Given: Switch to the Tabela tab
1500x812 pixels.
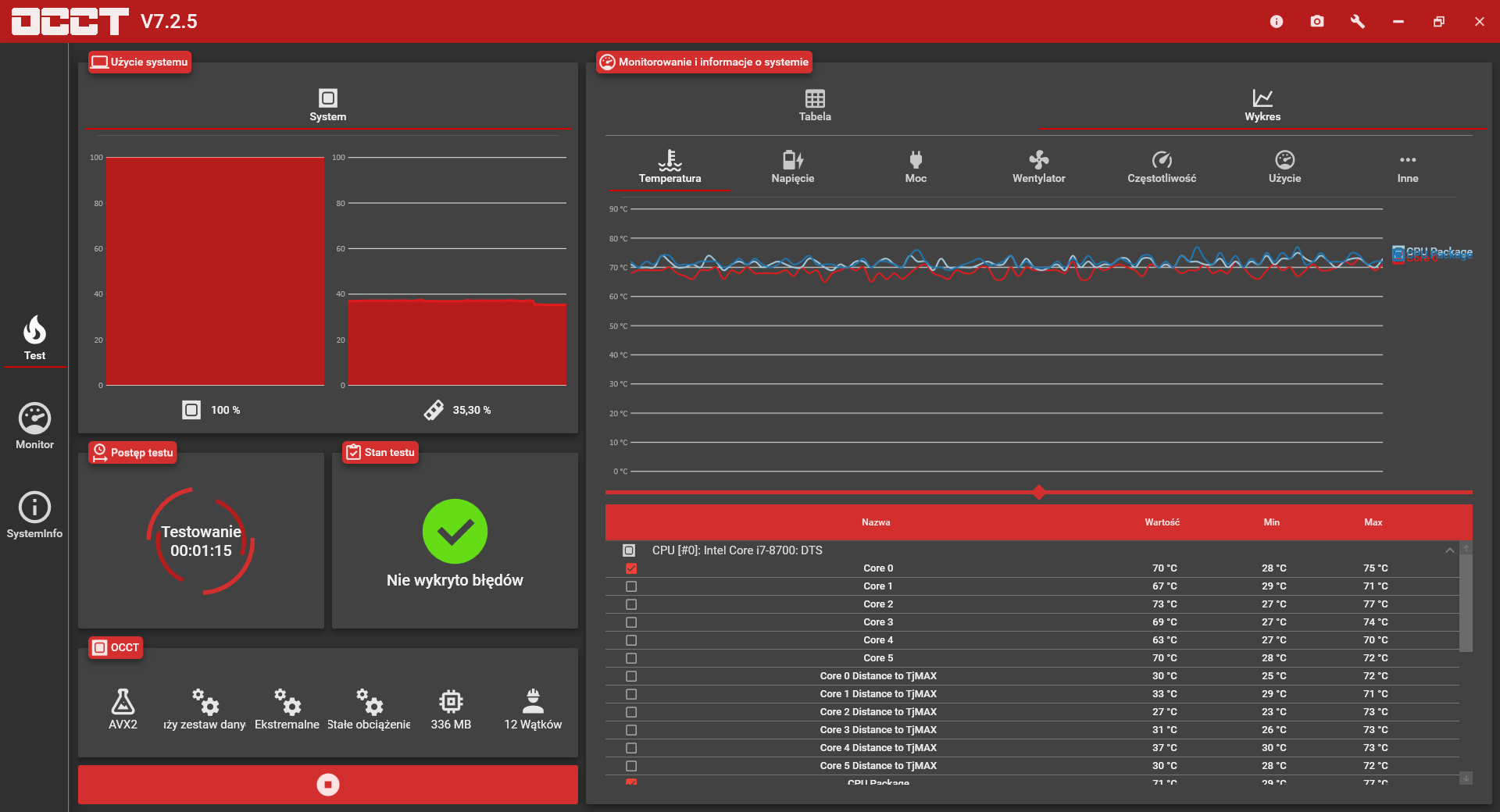Looking at the screenshot, I should [815, 105].
